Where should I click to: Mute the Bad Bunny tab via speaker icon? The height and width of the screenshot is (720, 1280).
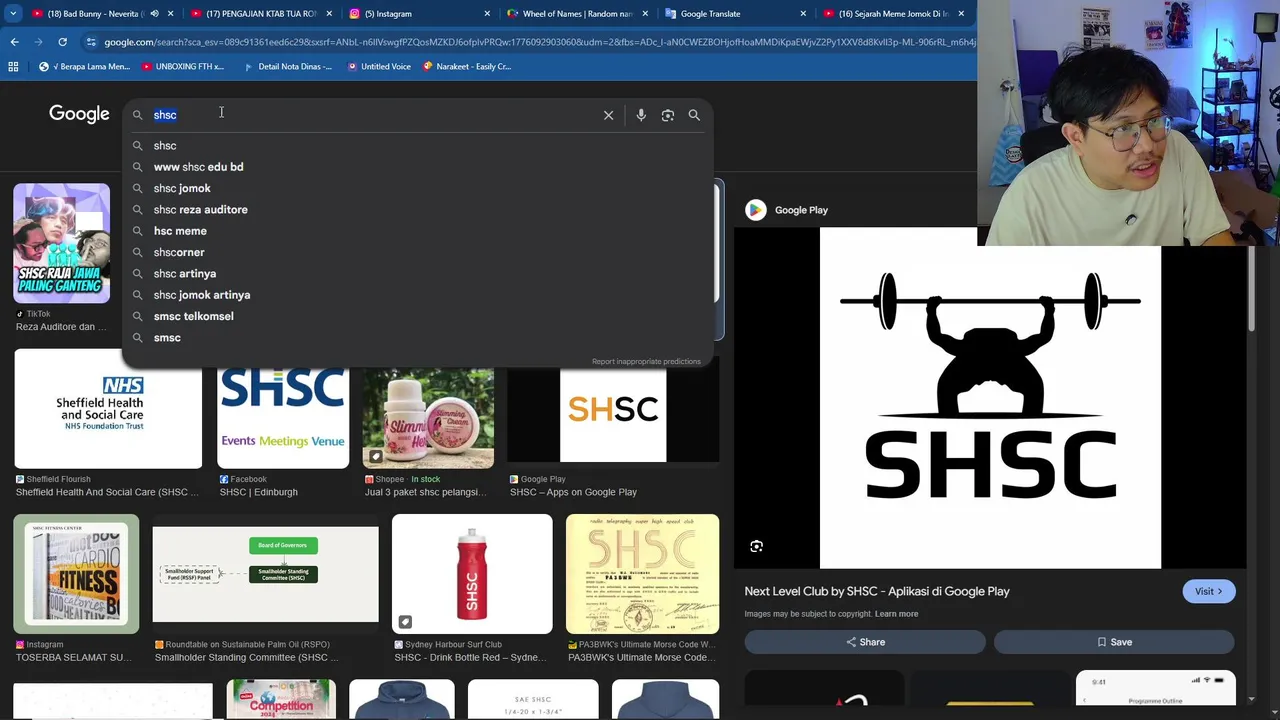pyautogui.click(x=154, y=14)
